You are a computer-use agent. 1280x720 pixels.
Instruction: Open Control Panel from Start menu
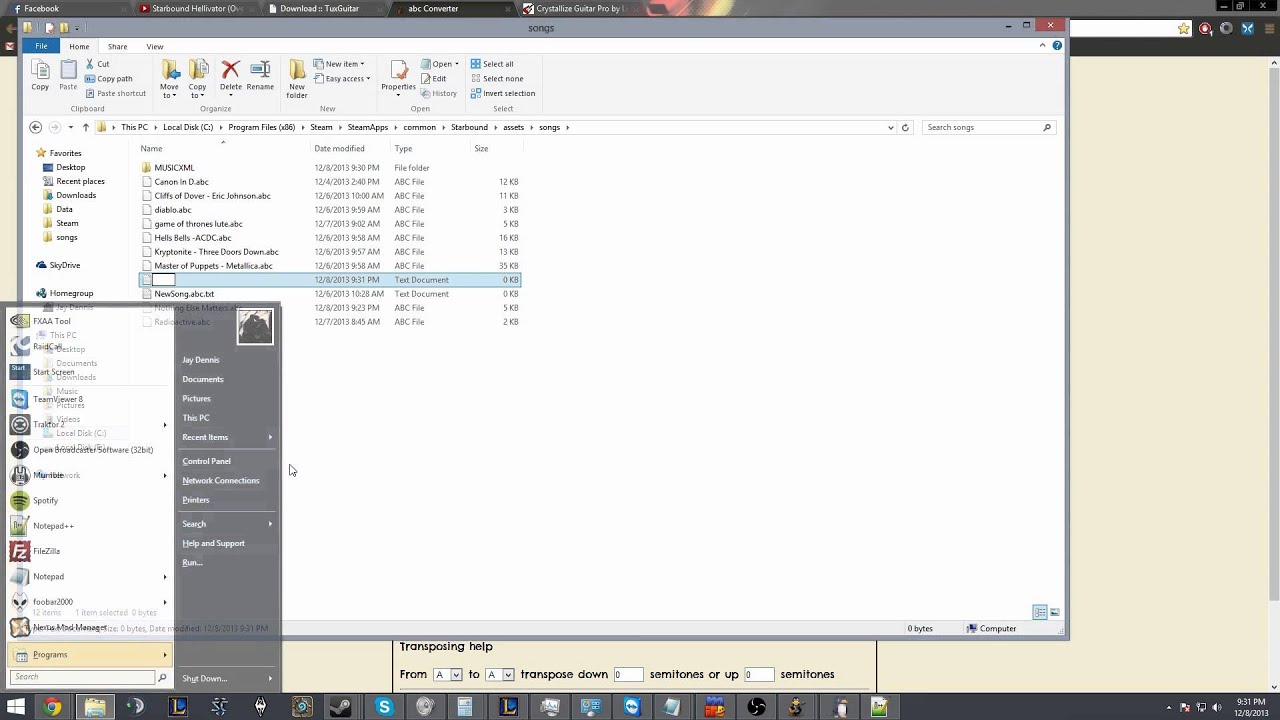(206, 461)
